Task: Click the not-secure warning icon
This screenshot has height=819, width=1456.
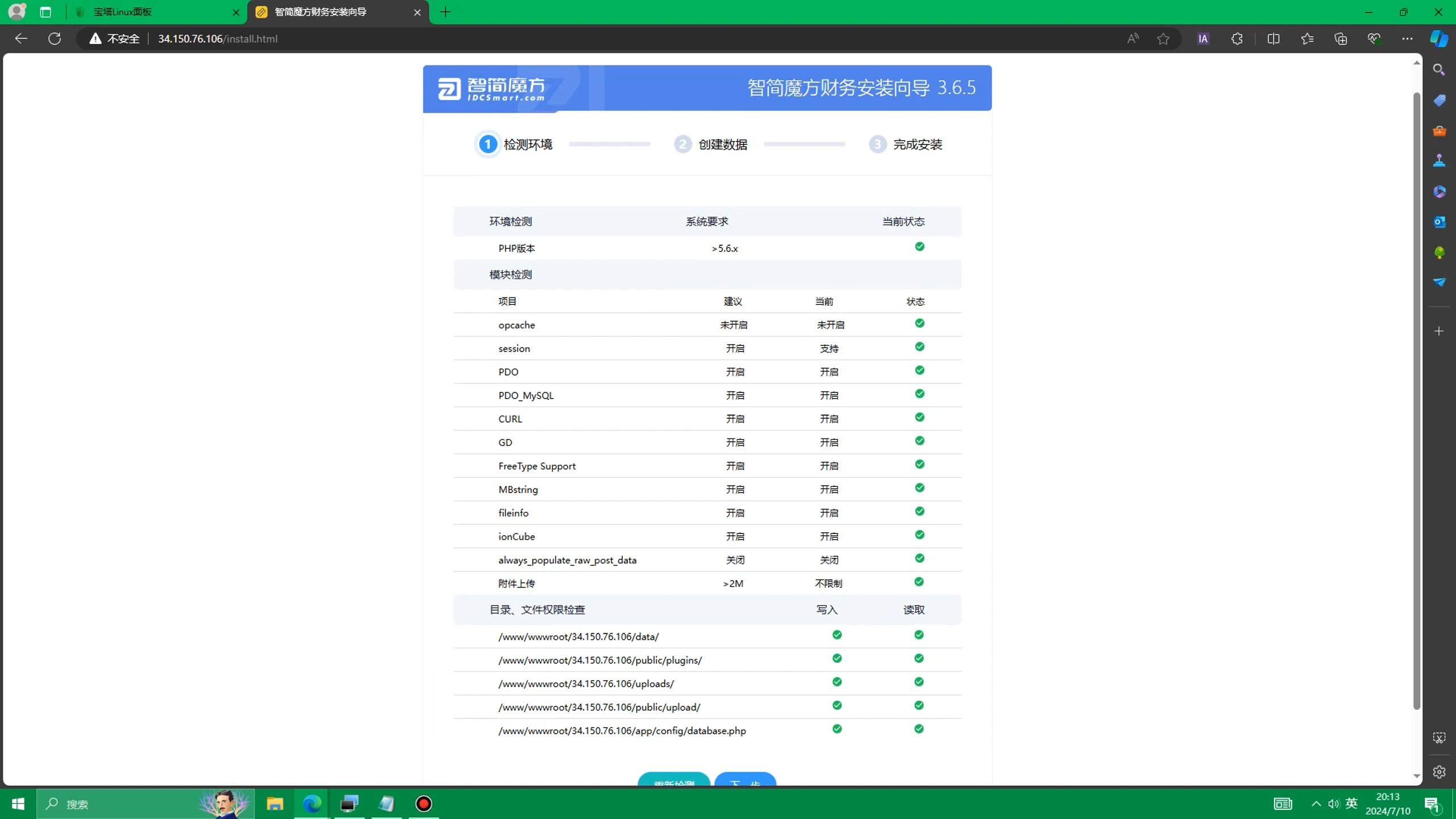Action: tap(95, 39)
